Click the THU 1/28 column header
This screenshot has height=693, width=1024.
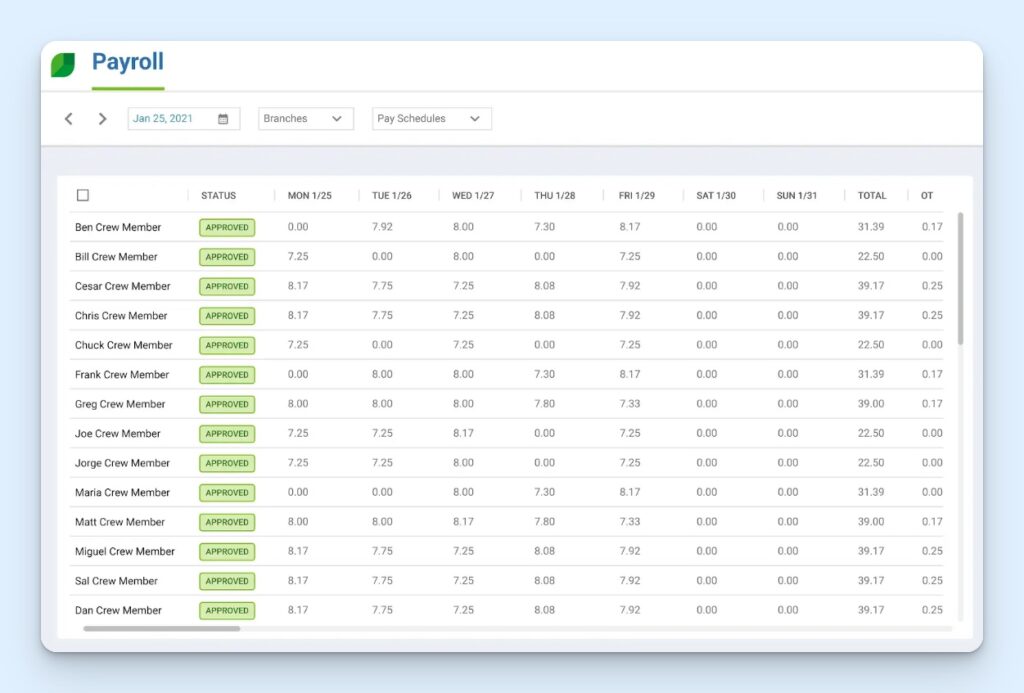click(x=554, y=195)
